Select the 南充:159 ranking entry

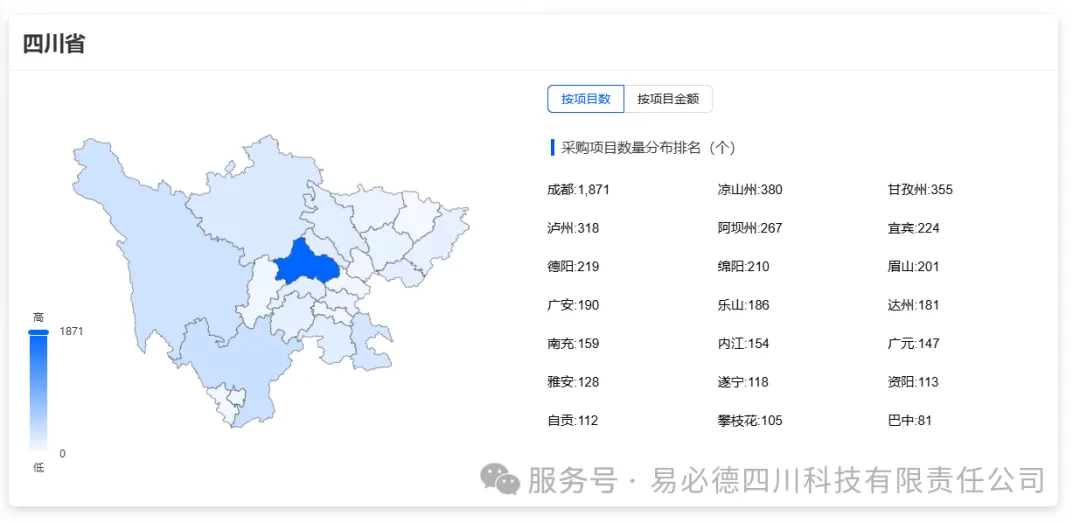click(573, 343)
